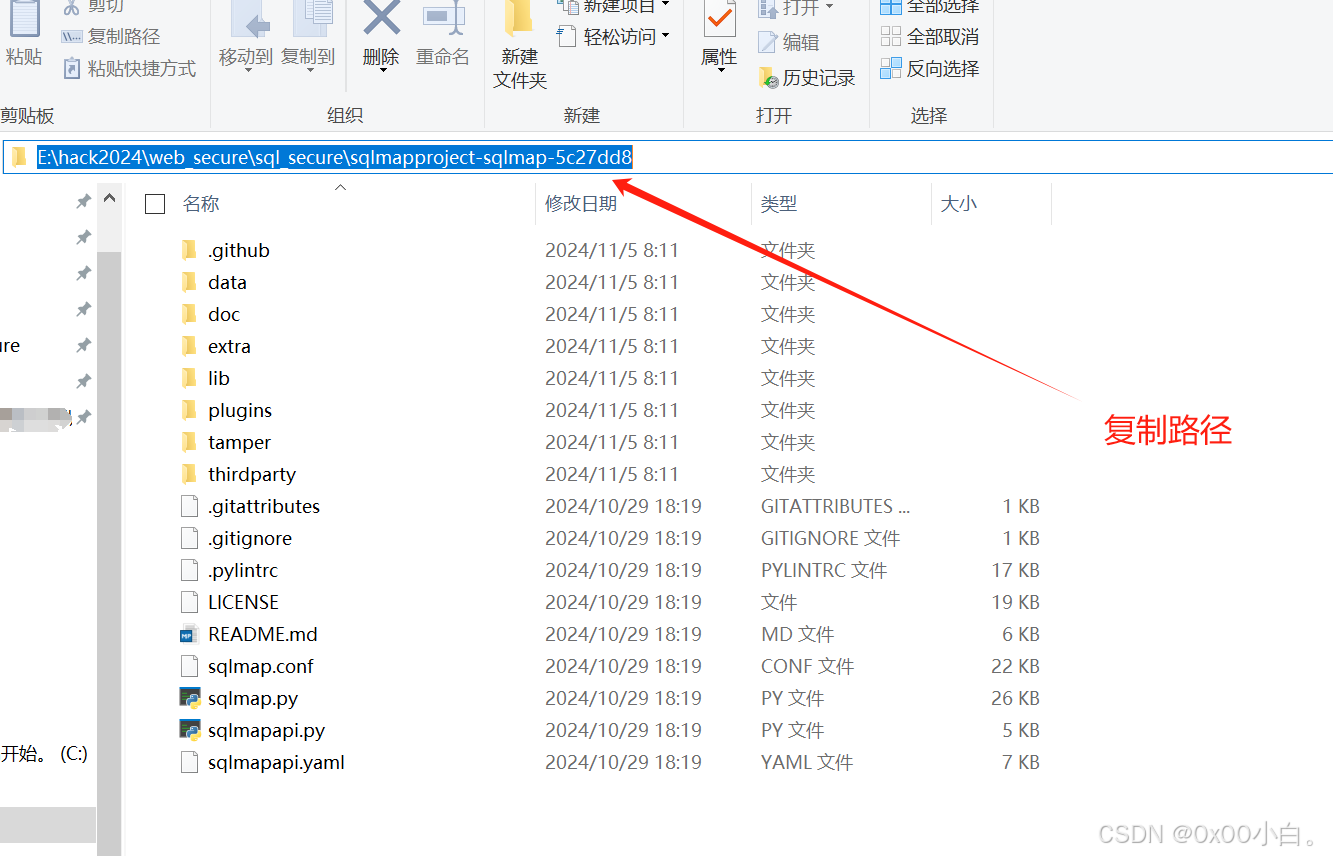Sort by the Date modified column header
Viewport: 1333px width, 856px height.
581,204
